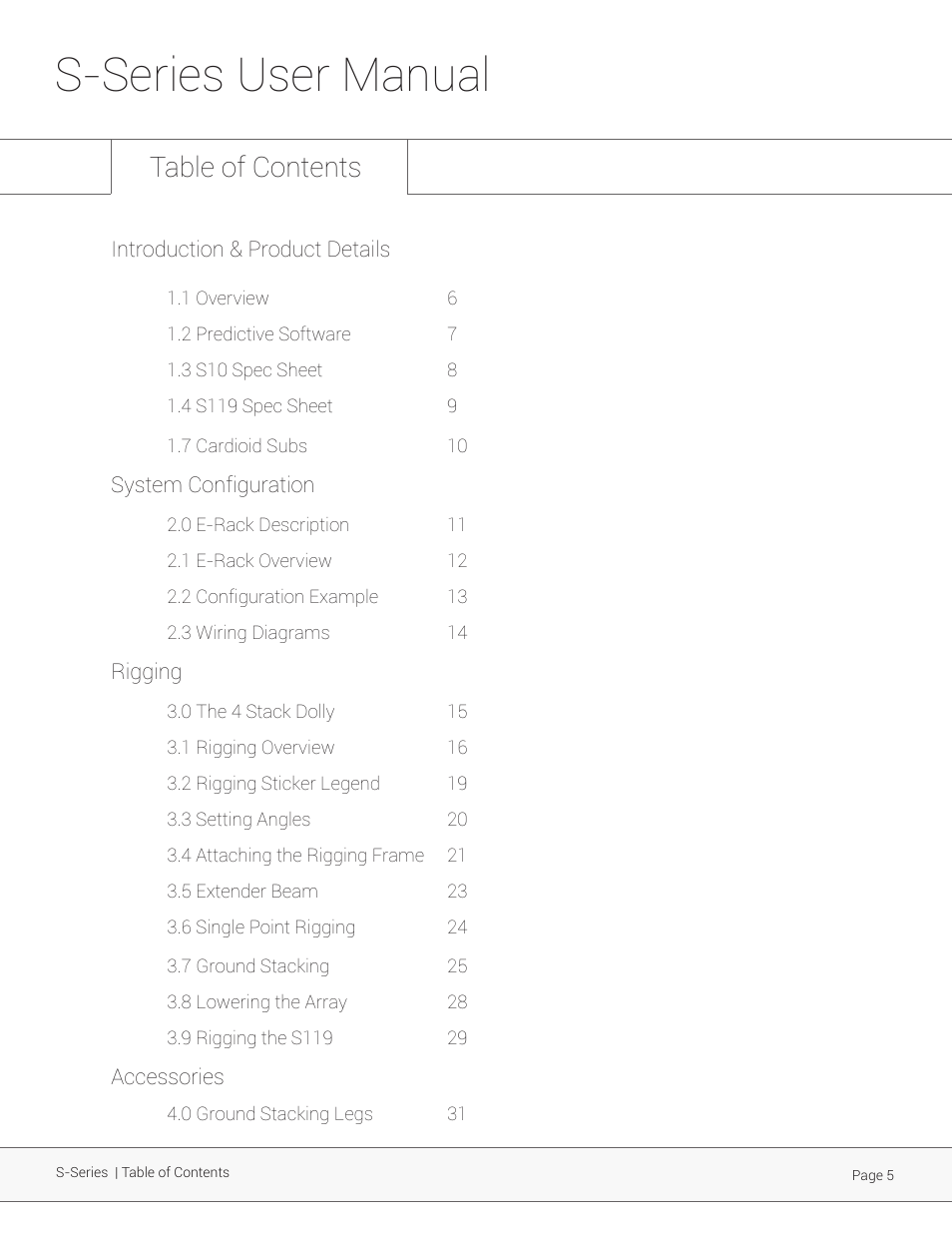Image resolution: width=952 pixels, height=1233 pixels.
Task: Jump to 3.0 The 4 Stack Dolly
Action: point(250,712)
